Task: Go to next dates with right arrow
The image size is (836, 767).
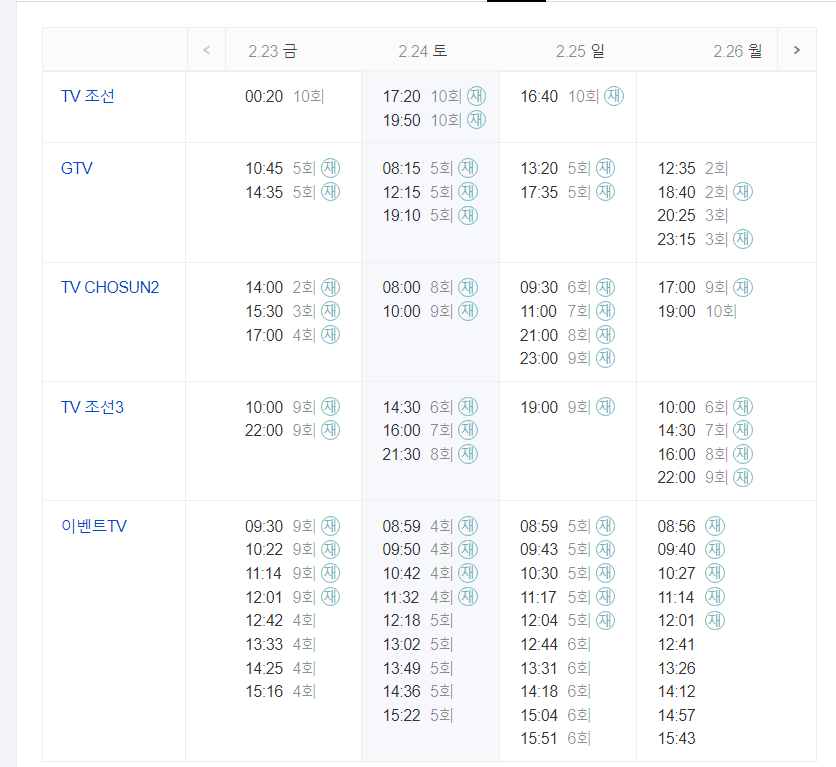Action: point(797,50)
